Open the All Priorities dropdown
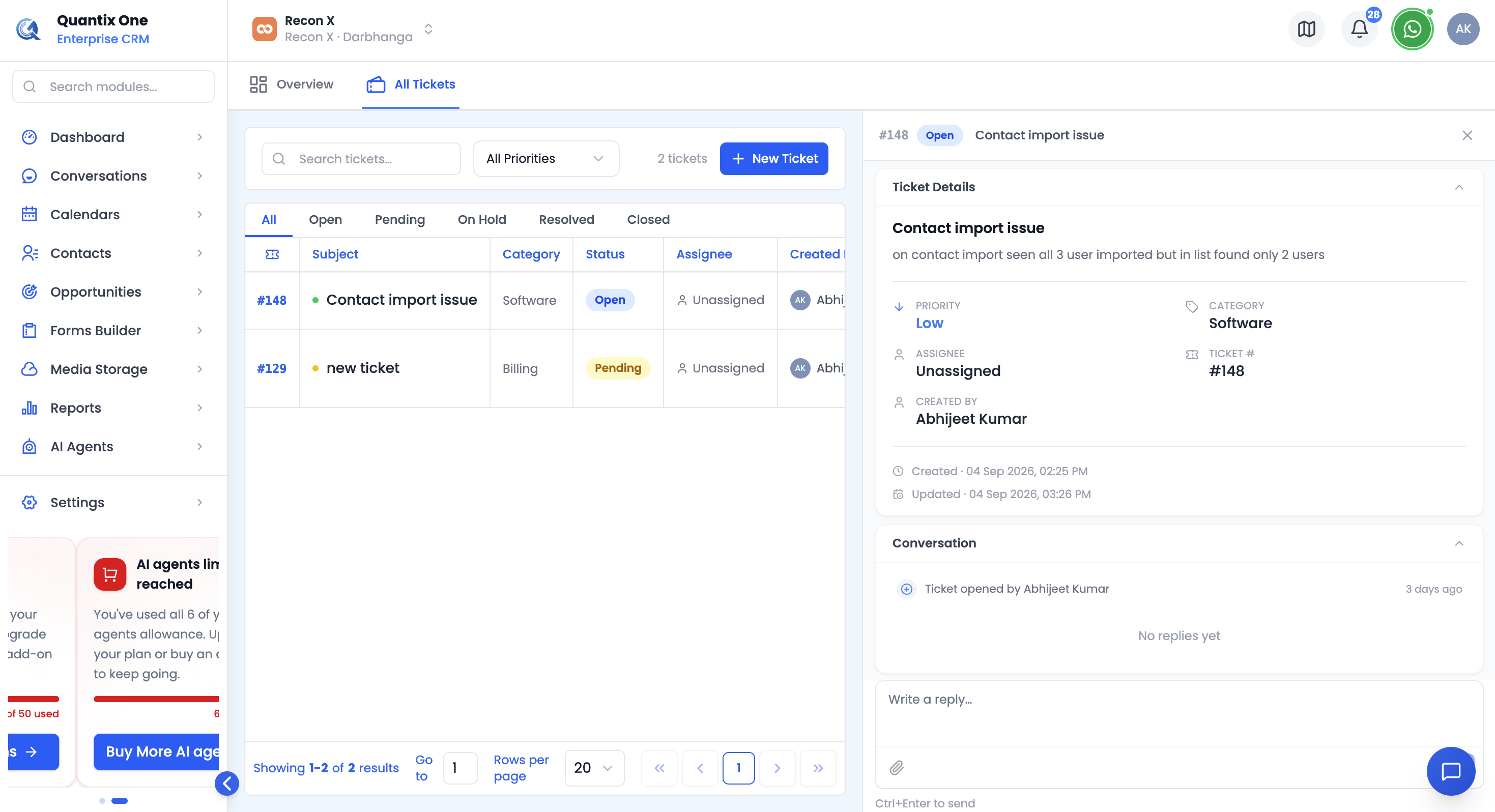1495x812 pixels. 546,158
